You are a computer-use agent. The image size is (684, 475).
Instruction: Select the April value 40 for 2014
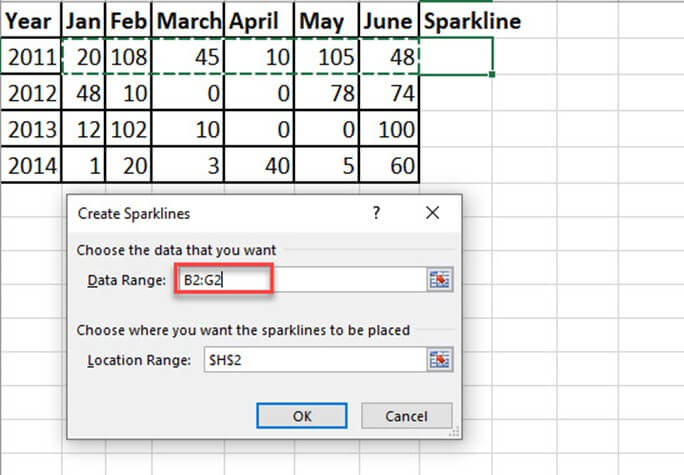[x=260, y=166]
